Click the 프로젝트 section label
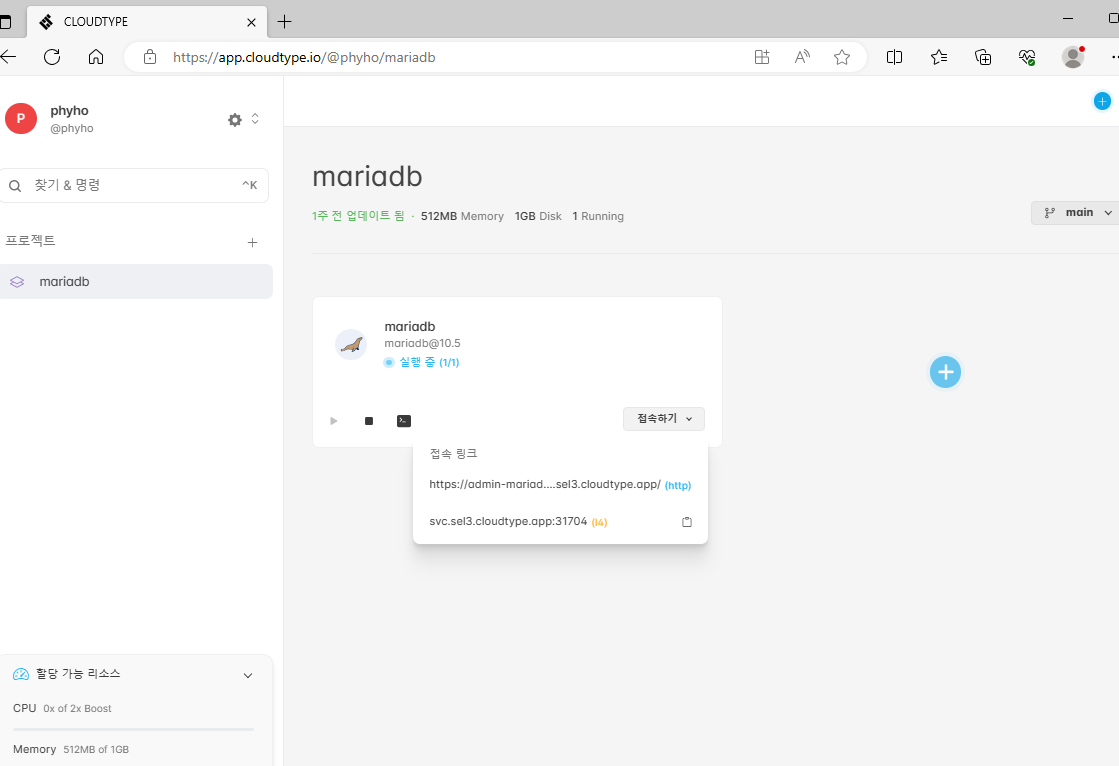 (x=30, y=241)
